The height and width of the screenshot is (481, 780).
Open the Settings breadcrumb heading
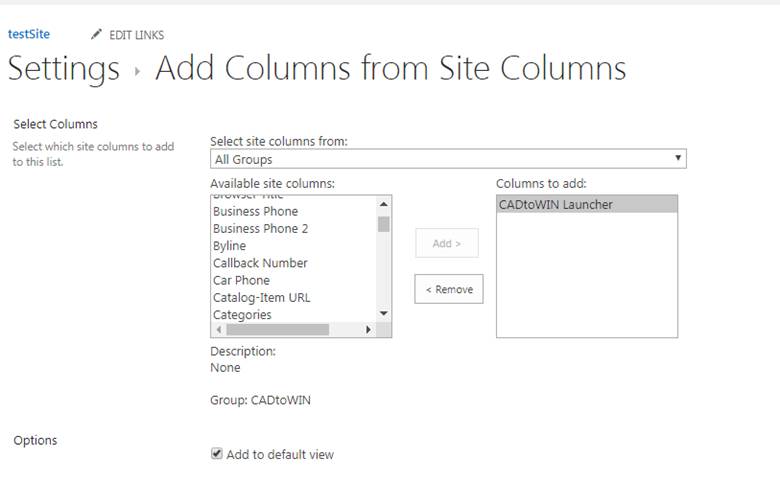point(63,69)
